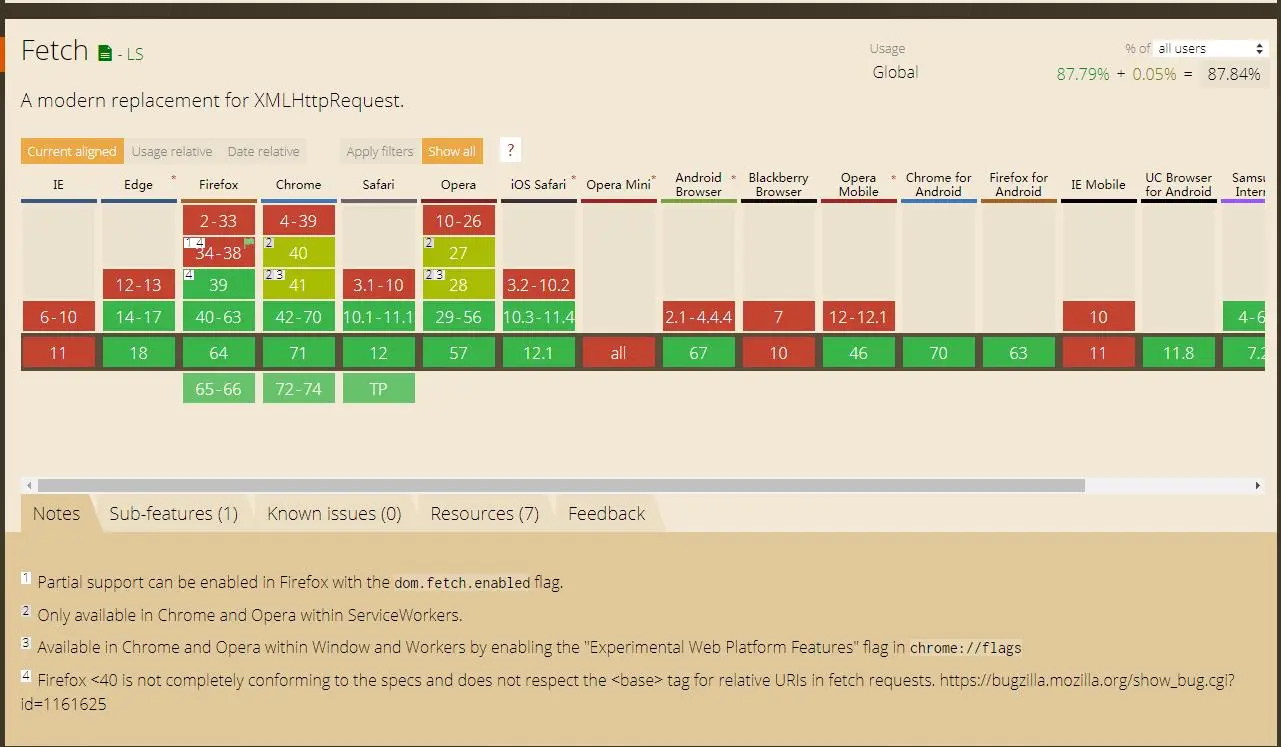Click the right arrow of the horizontal scrollbar
Screen dimensions: 1281x747
pyautogui.click(x=1258, y=486)
